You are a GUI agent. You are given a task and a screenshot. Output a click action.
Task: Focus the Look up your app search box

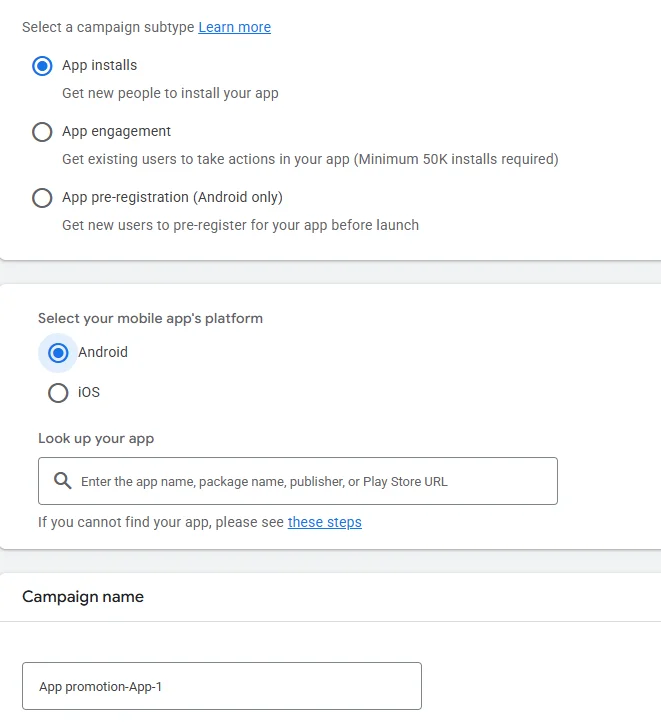298,481
